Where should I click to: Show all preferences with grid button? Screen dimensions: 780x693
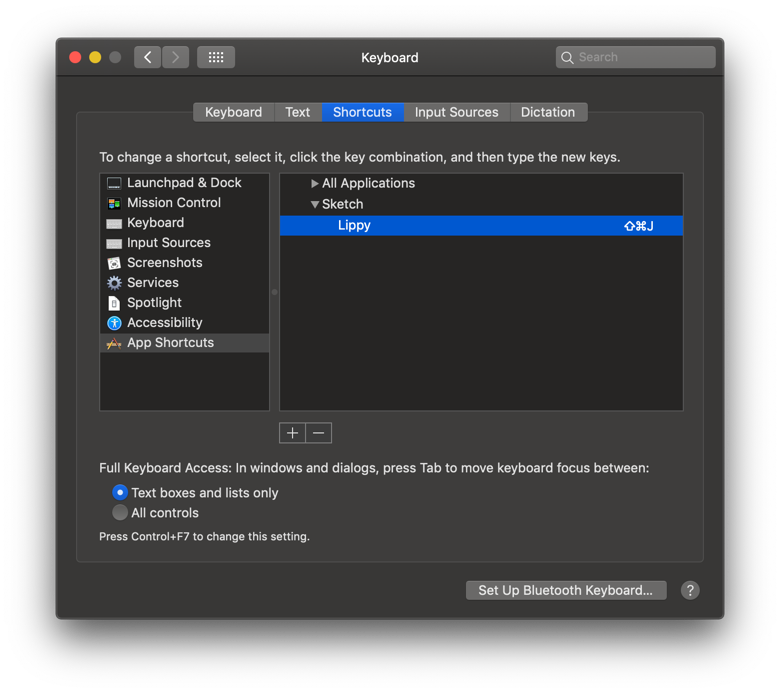tap(215, 57)
